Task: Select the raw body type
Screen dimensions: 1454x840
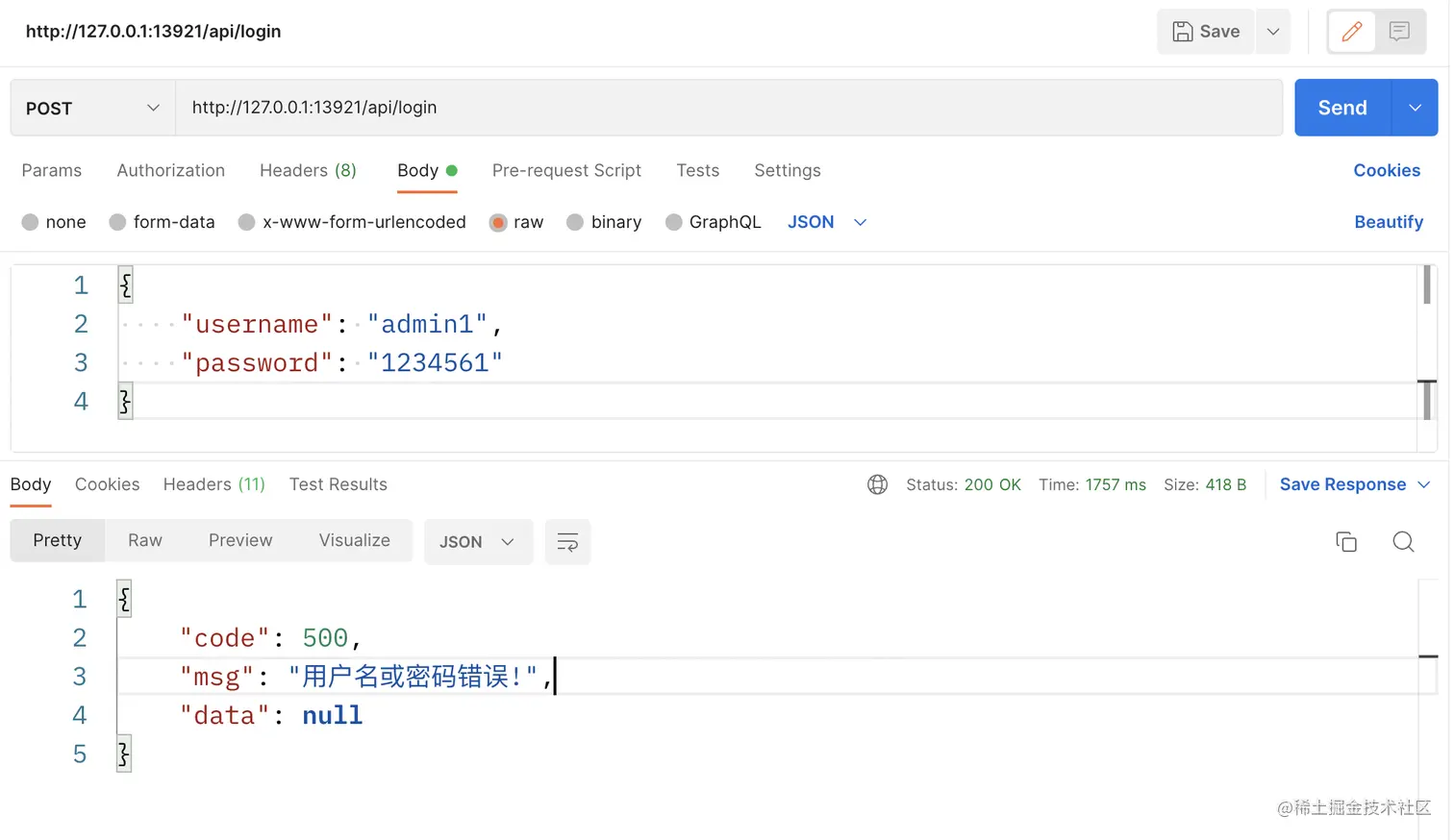Action: coord(516,222)
